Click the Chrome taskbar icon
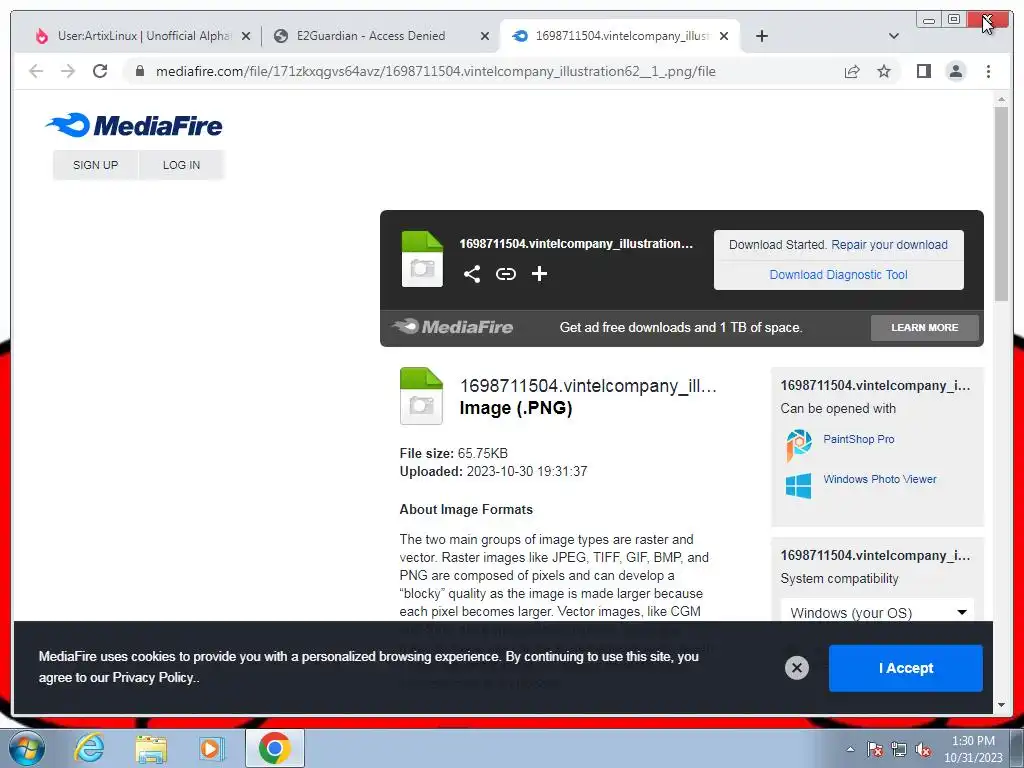 click(274, 748)
